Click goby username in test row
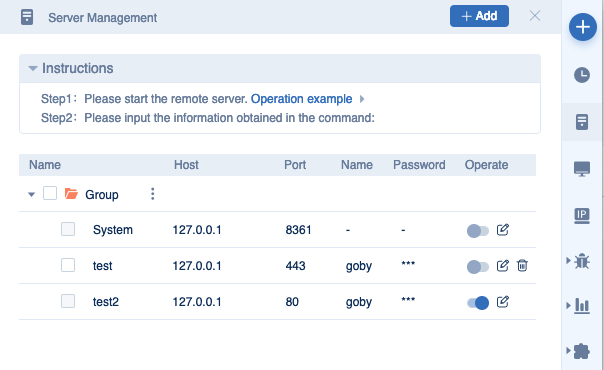Image resolution: width=604 pixels, height=370 pixels. [x=359, y=266]
